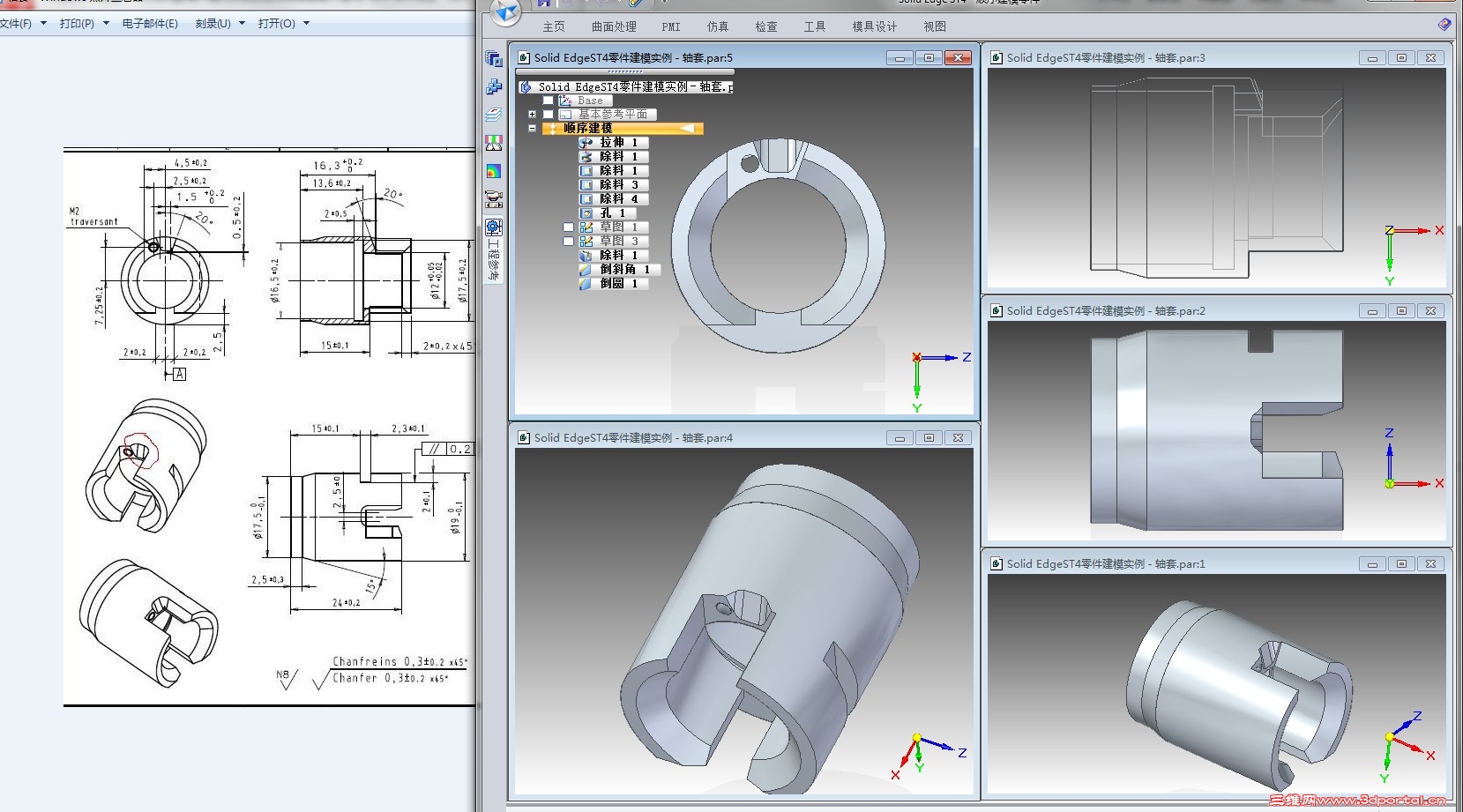
Task: Click document icon of 轴套.par:1 window
Action: point(996,563)
